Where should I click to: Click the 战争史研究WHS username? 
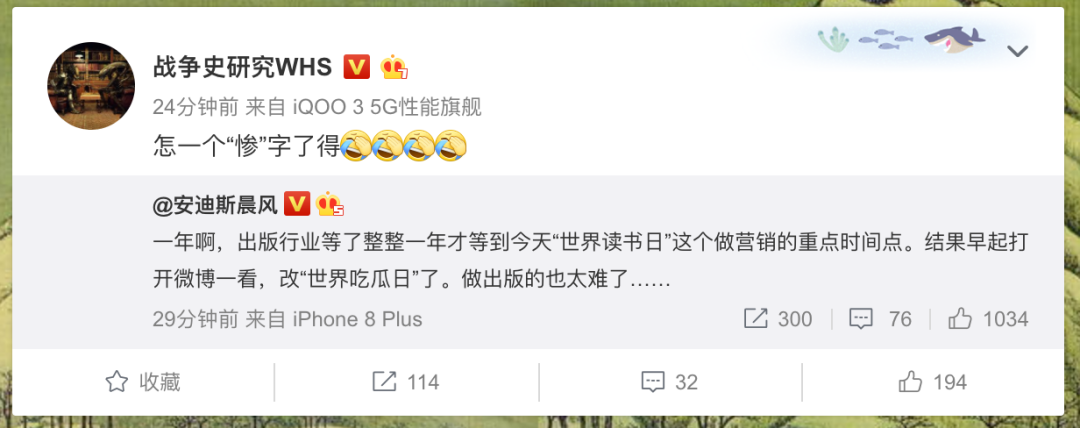pyautogui.click(x=242, y=67)
